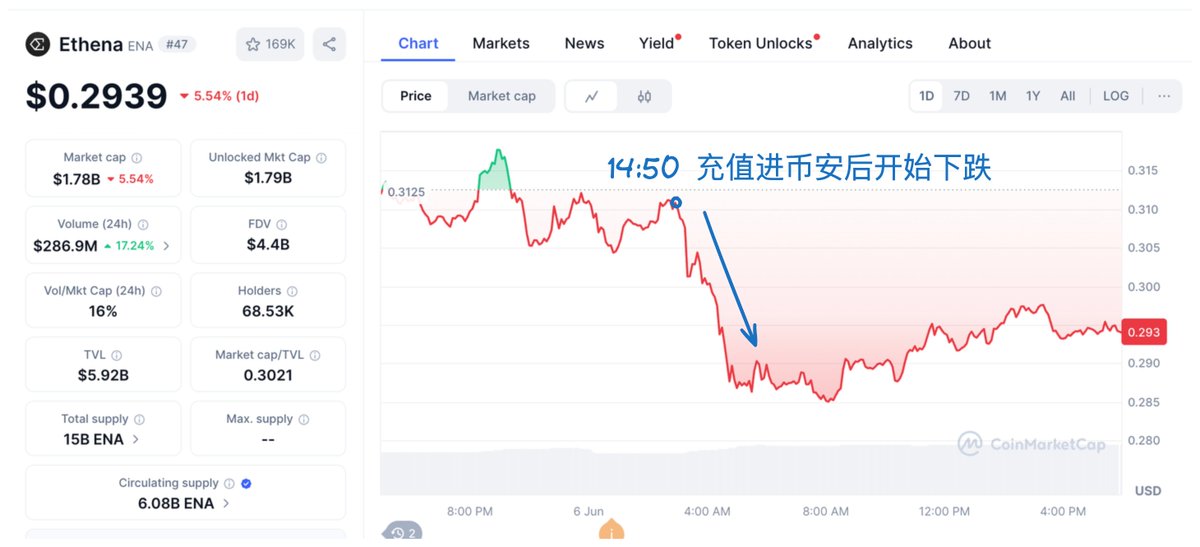Open the Token Unlocks tab
Screen dimensions: 1200x547
761,43
